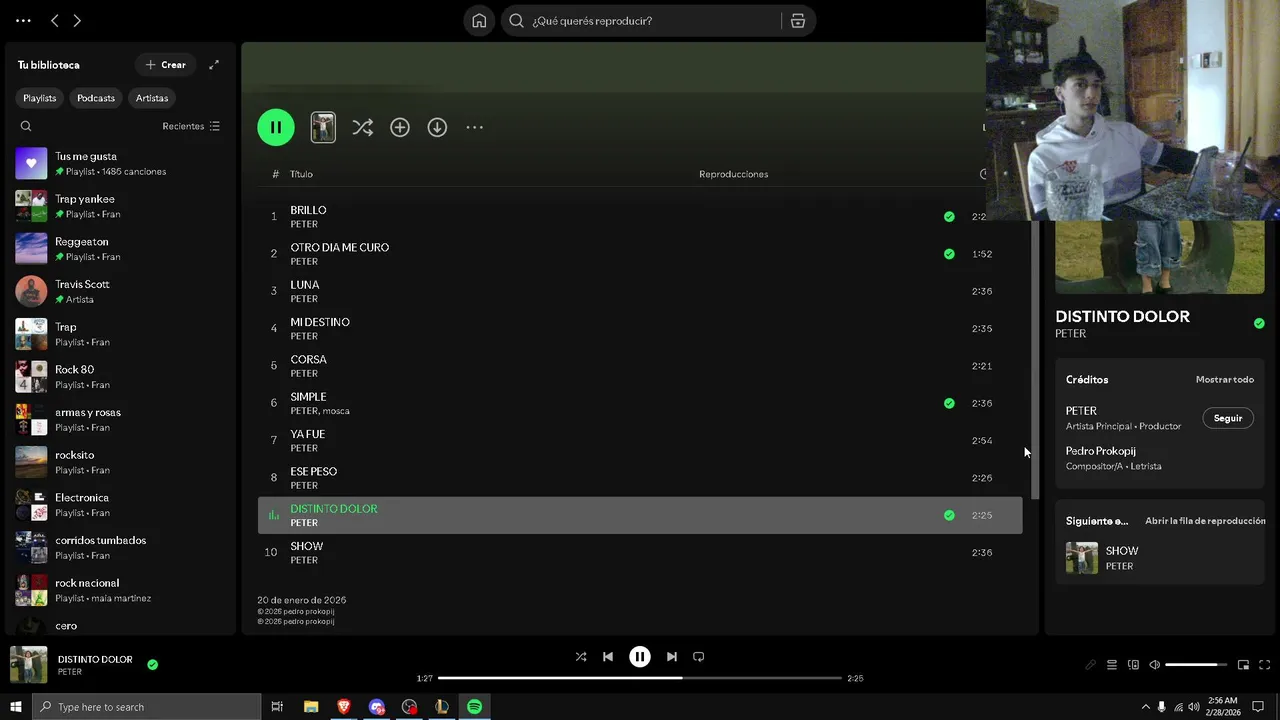Play track LUNA
Viewport: 1280px width, 720px height.
coord(640,291)
